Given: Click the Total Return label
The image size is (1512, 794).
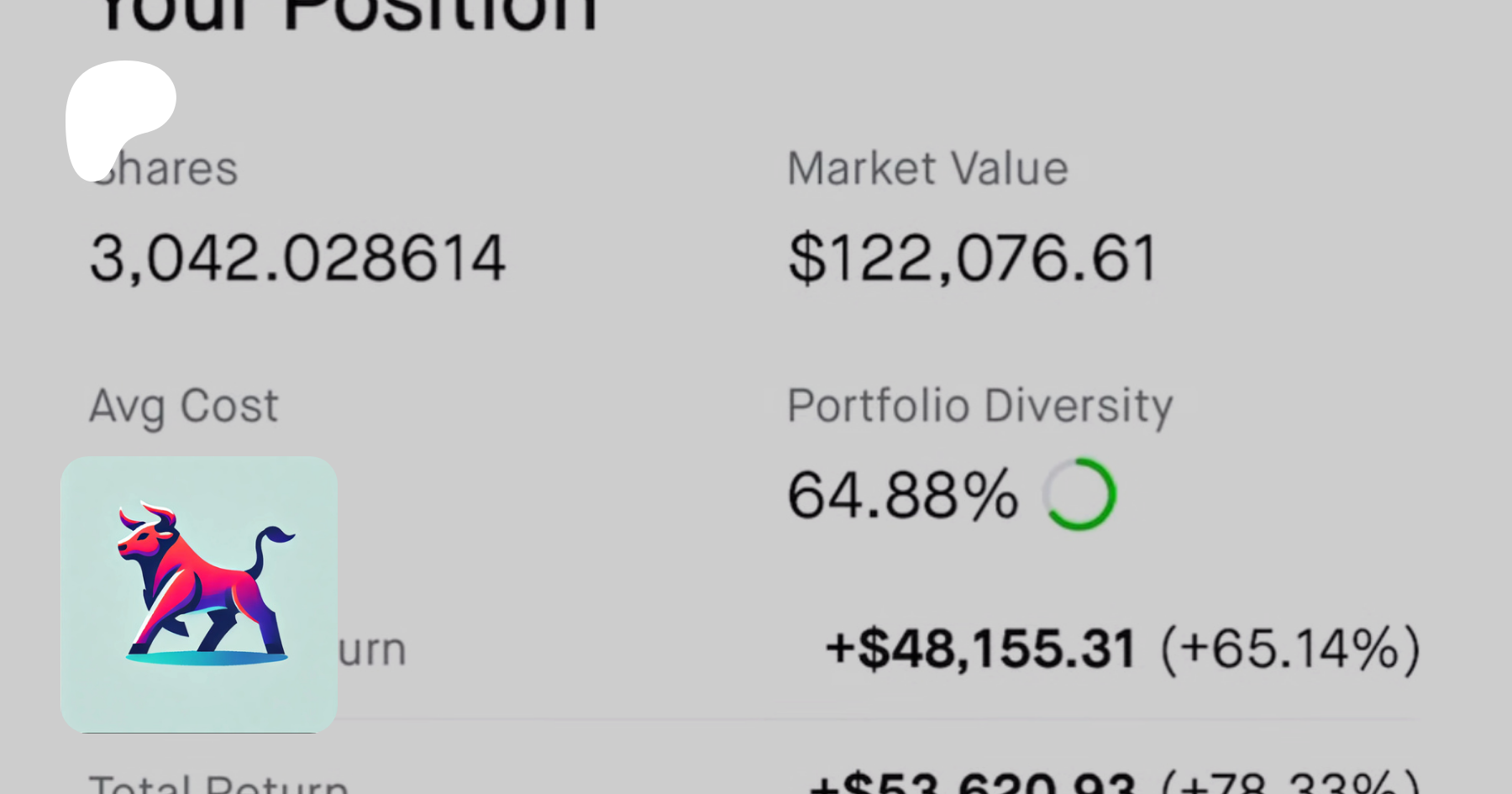Looking at the screenshot, I should (218, 784).
